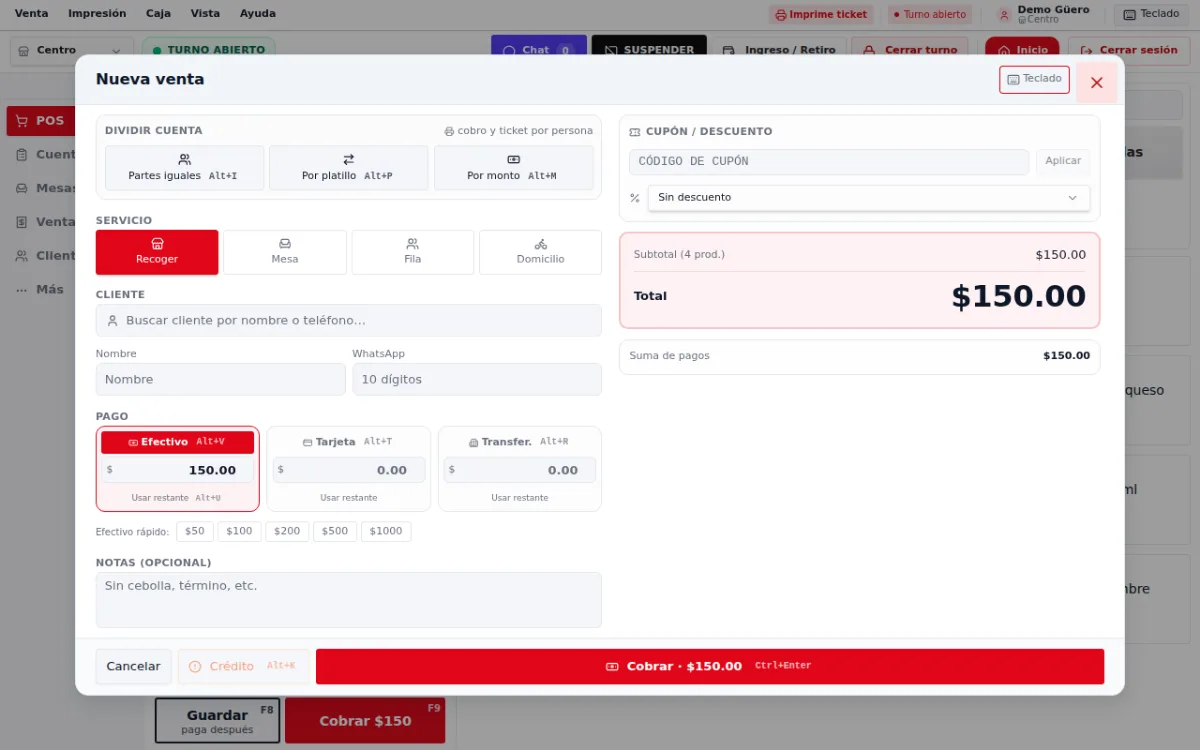Open the Sin descuento dropdown
Viewport: 1200px width, 750px height.
click(x=869, y=198)
